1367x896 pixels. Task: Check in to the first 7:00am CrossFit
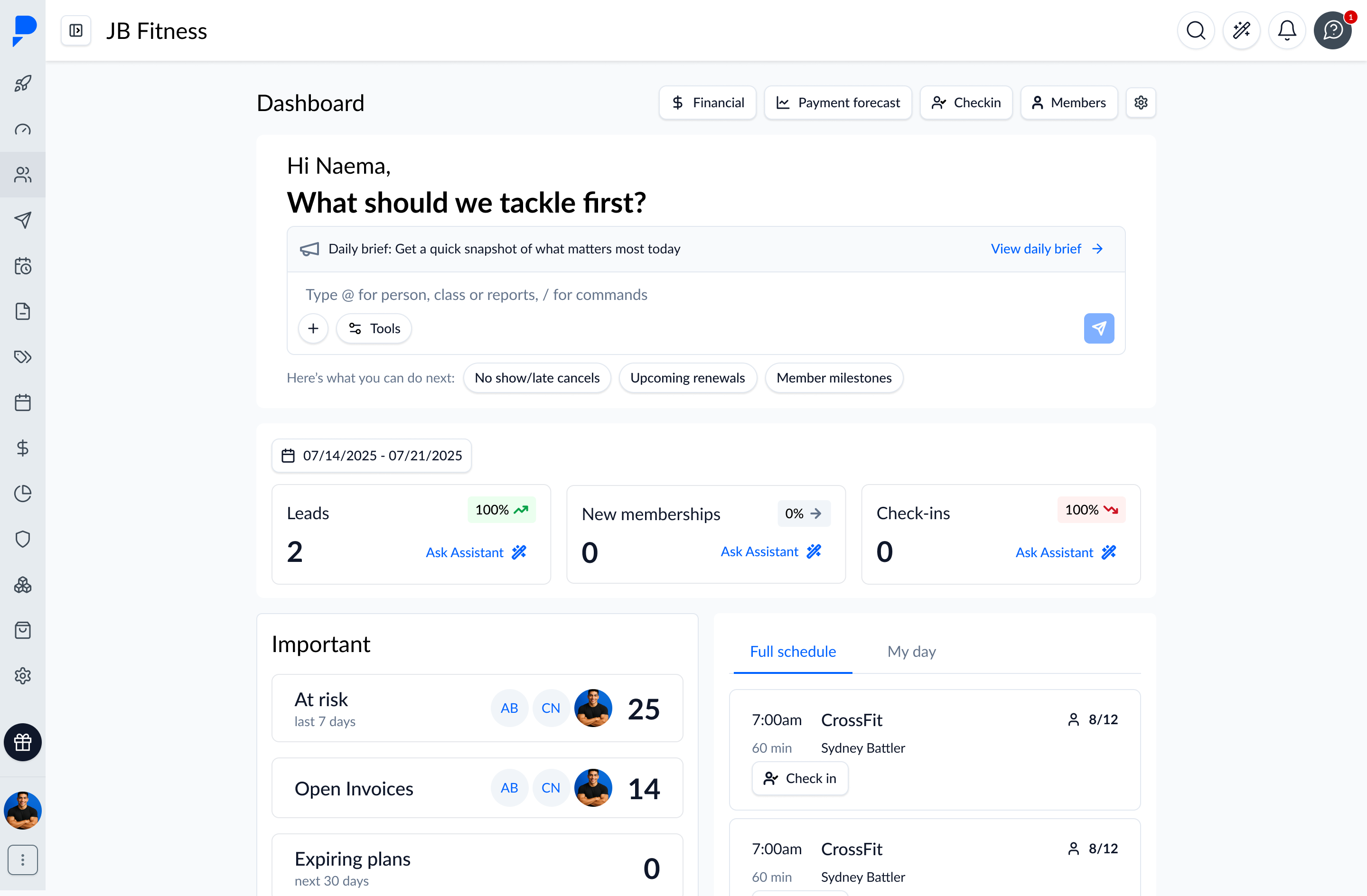pos(799,778)
